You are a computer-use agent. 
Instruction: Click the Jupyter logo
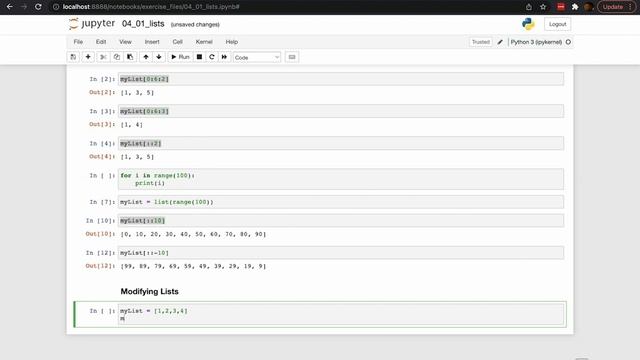pyautogui.click(x=92, y=24)
